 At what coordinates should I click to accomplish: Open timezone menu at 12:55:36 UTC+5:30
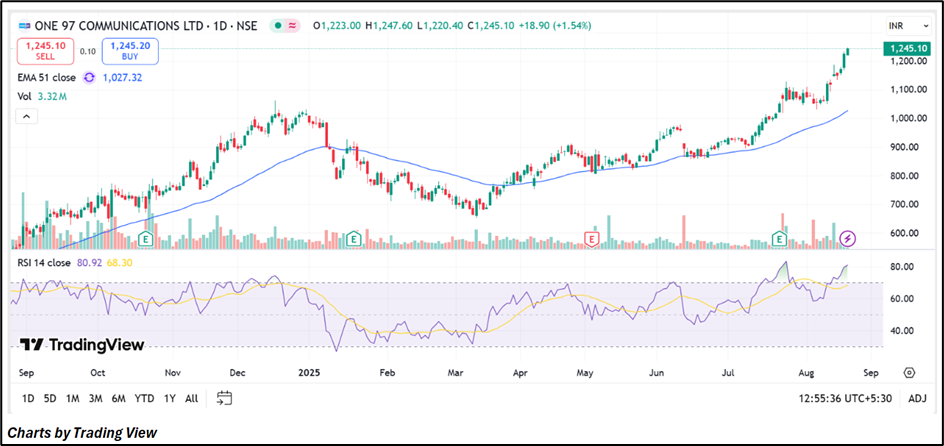pos(837,398)
